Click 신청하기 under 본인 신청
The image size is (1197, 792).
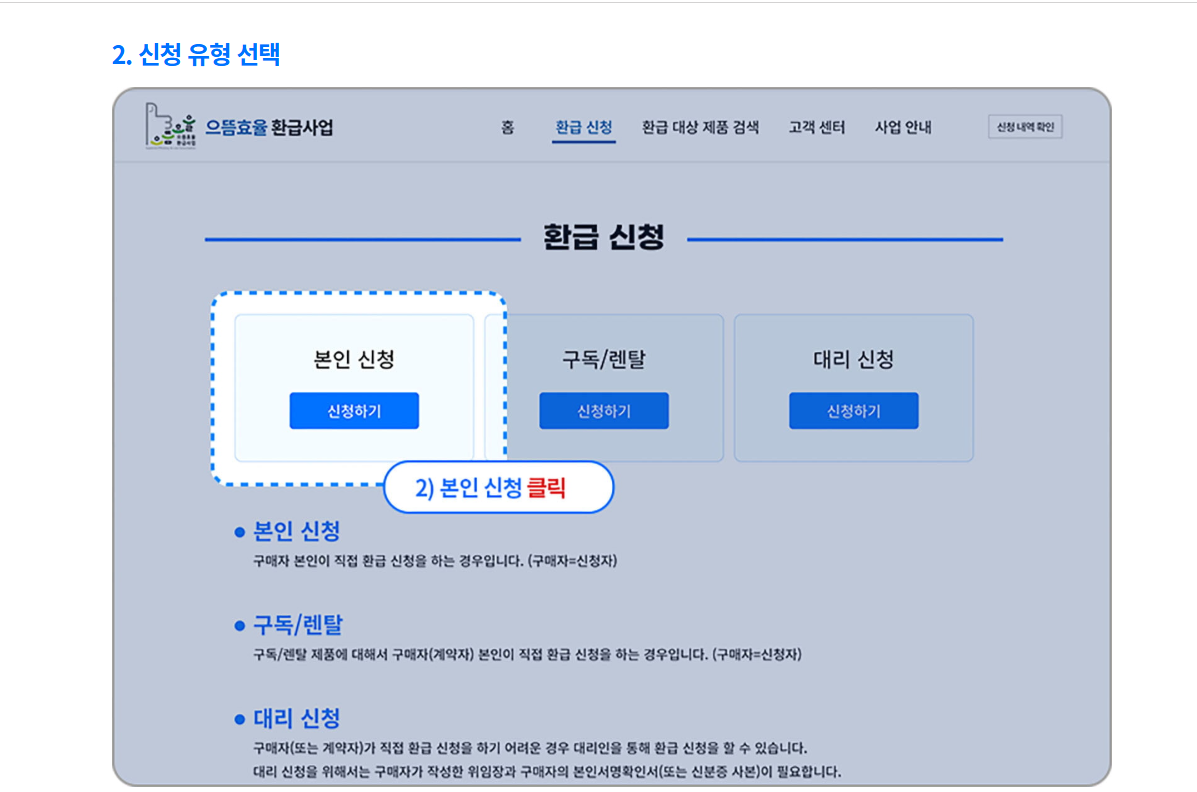click(x=354, y=410)
